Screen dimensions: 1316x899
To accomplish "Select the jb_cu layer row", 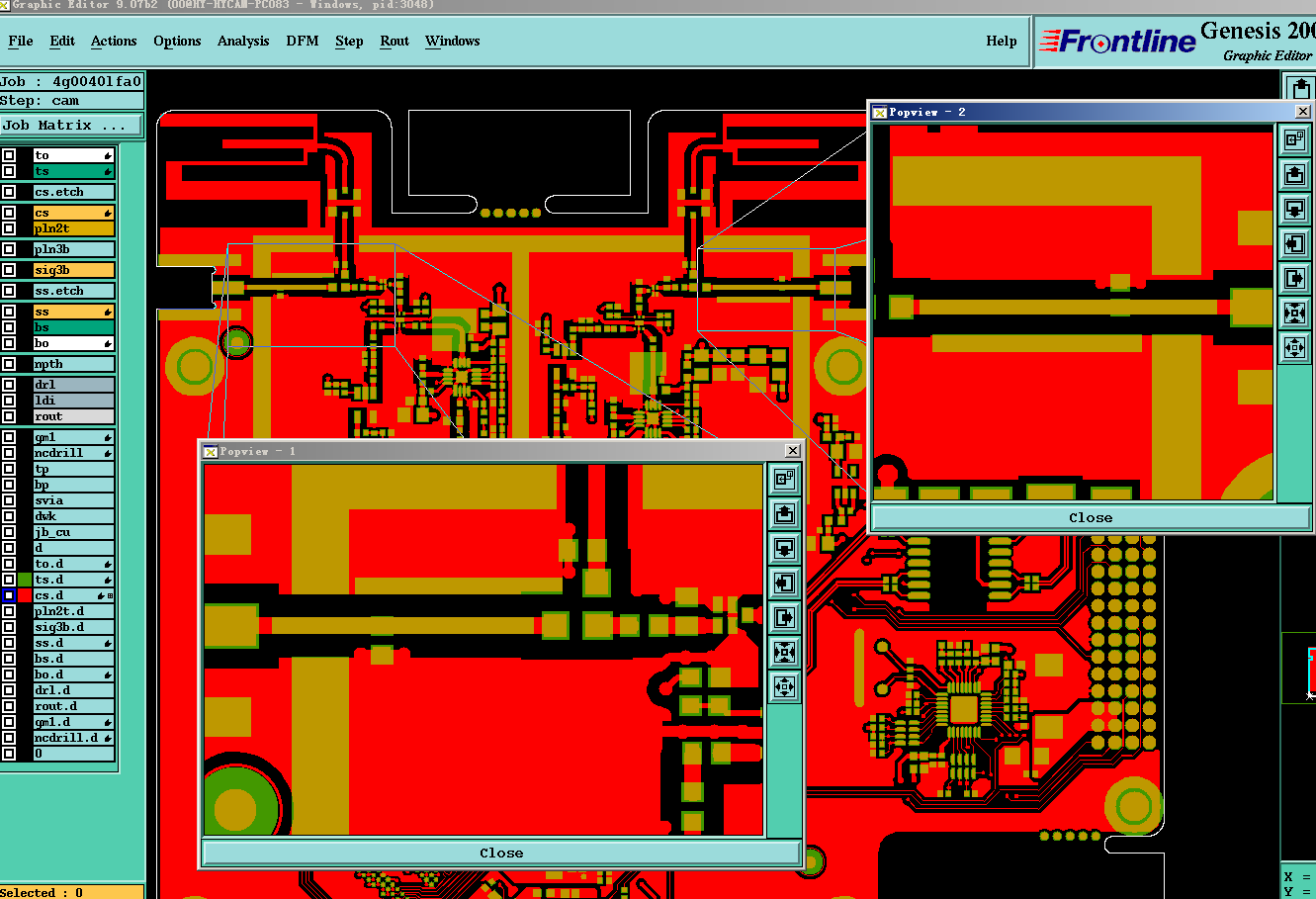I will pos(74,532).
